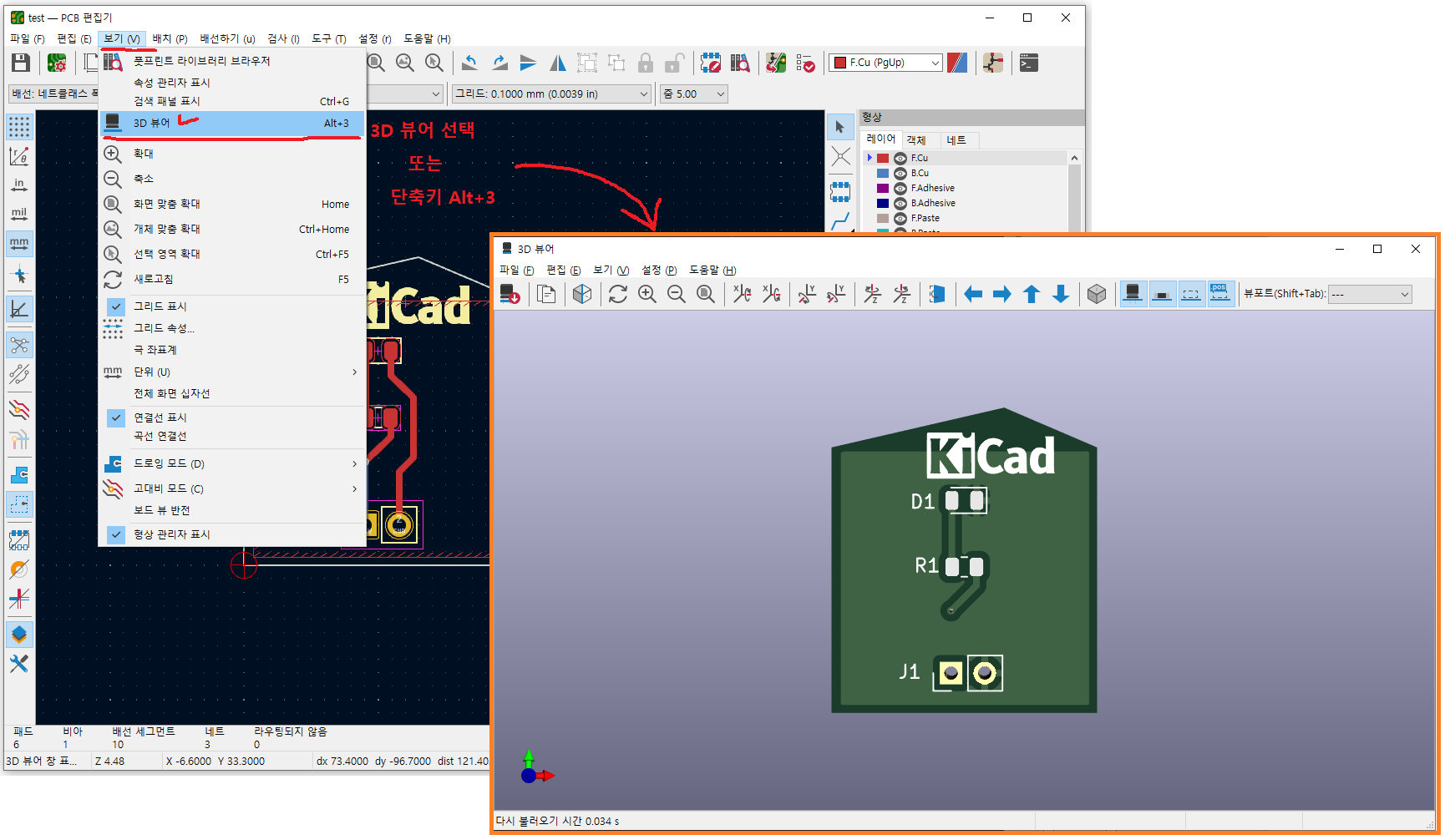The width and height of the screenshot is (1445, 840).
Task: Zoom out within the 3D viewer toolbar
Action: [x=677, y=294]
